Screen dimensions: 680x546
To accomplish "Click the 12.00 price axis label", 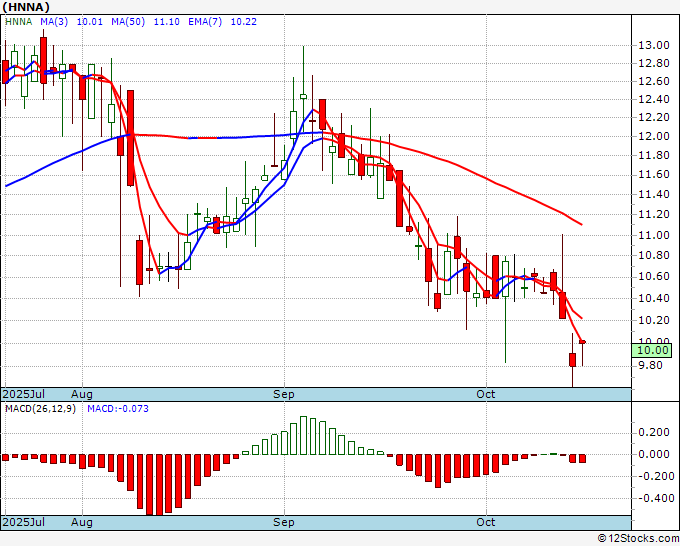I will pyautogui.click(x=654, y=136).
